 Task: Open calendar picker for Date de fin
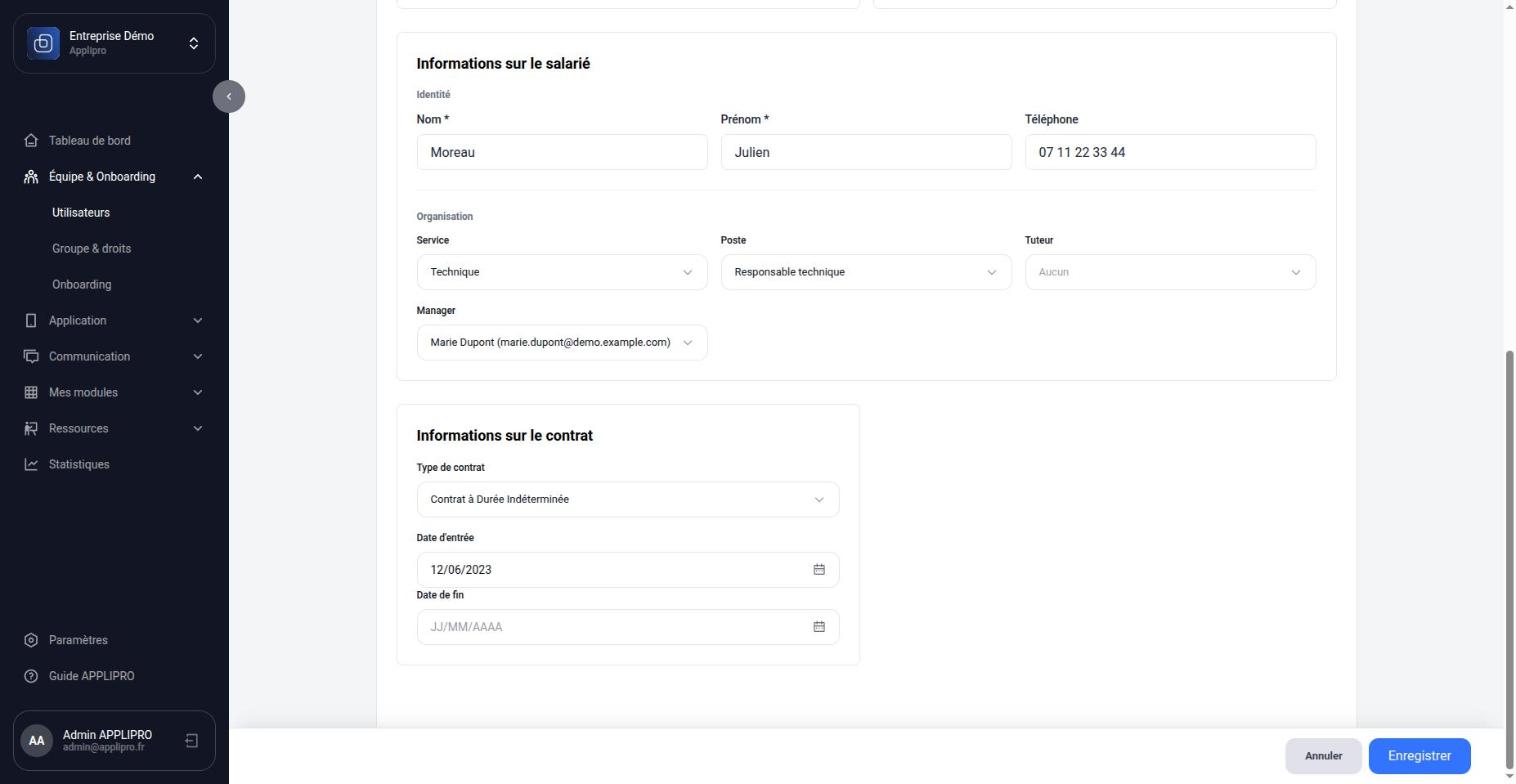point(819,627)
